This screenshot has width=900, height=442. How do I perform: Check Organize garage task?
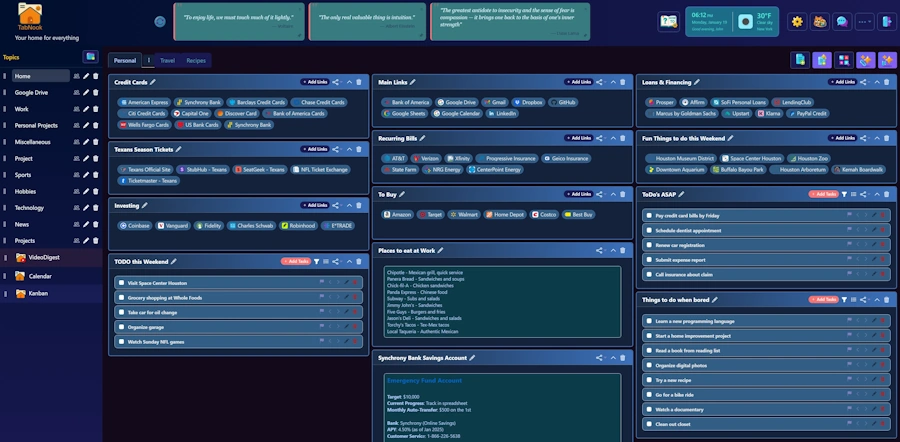click(121, 327)
